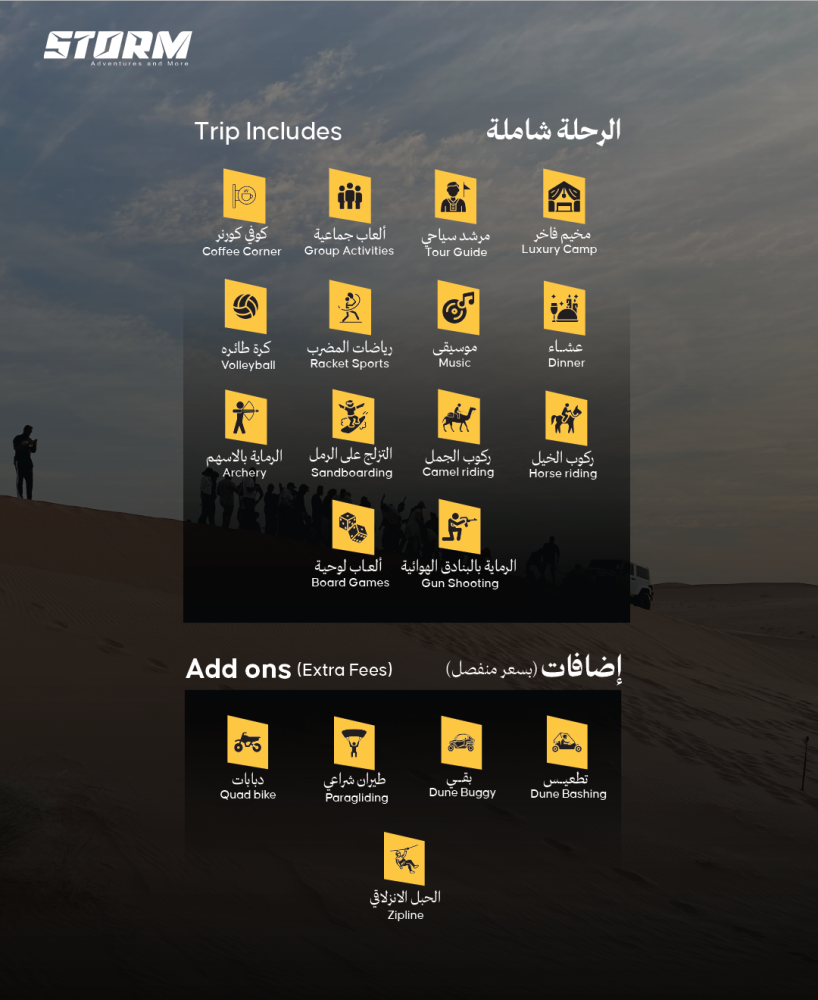Select the Gun Shooting icon
Viewport: 818px width, 1000px height.
pos(459,527)
